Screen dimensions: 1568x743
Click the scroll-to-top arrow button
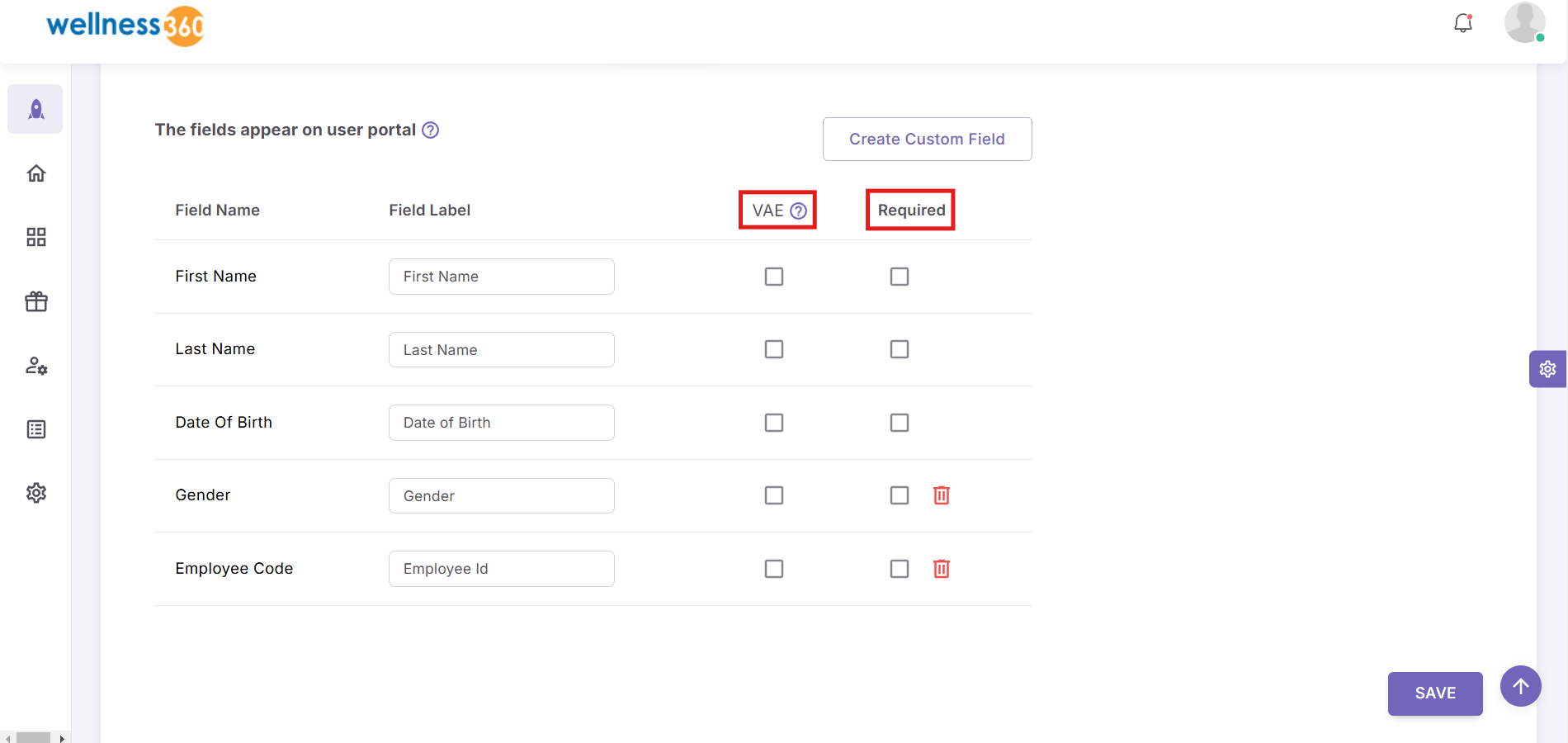click(x=1521, y=686)
